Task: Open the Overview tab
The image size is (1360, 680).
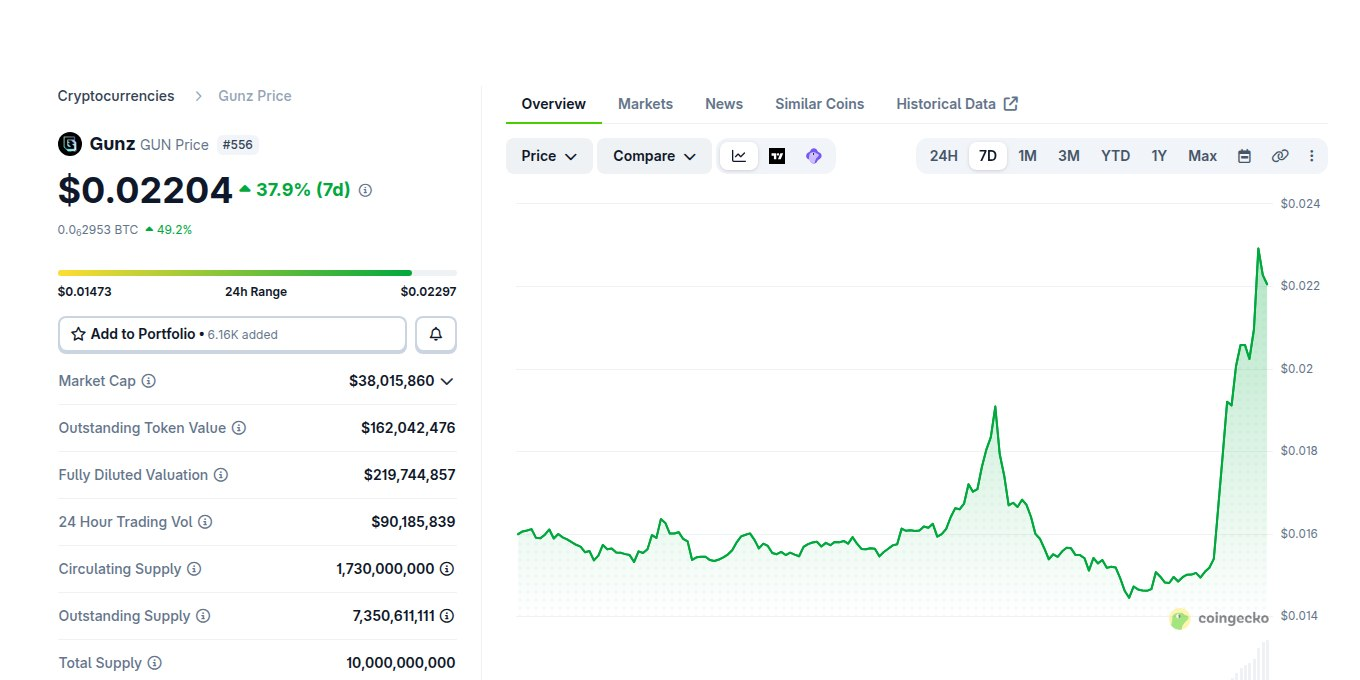Action: pos(554,104)
